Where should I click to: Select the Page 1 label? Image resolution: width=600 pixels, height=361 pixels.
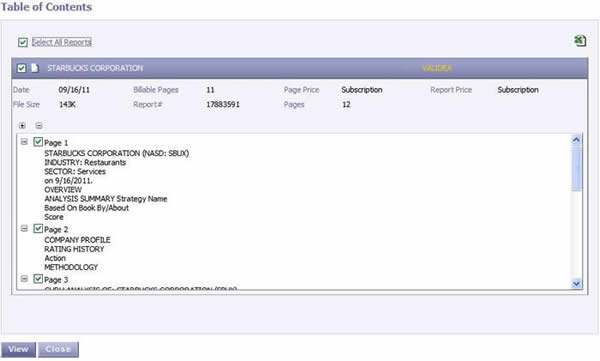[56, 143]
